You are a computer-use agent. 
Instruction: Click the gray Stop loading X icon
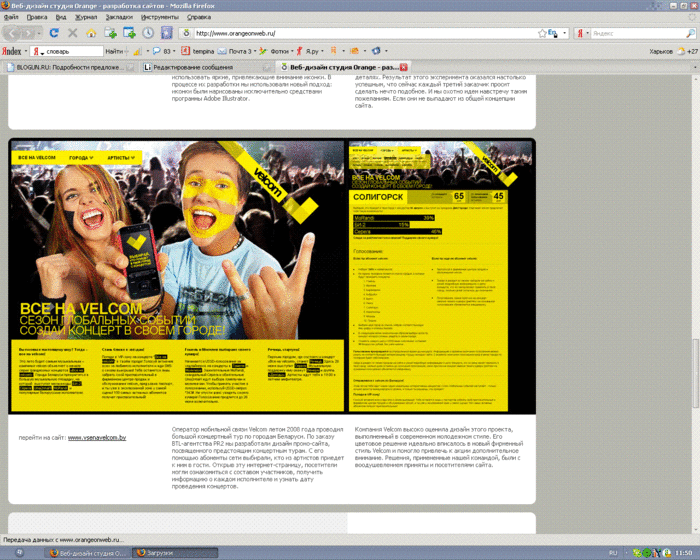73,33
